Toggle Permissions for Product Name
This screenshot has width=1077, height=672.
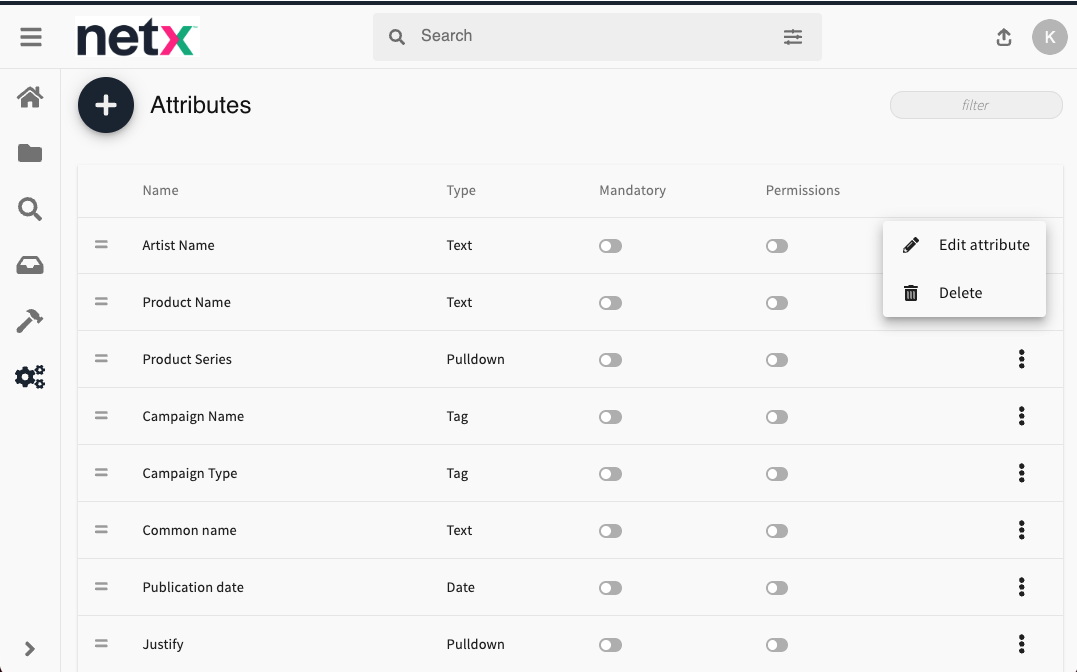(x=777, y=303)
